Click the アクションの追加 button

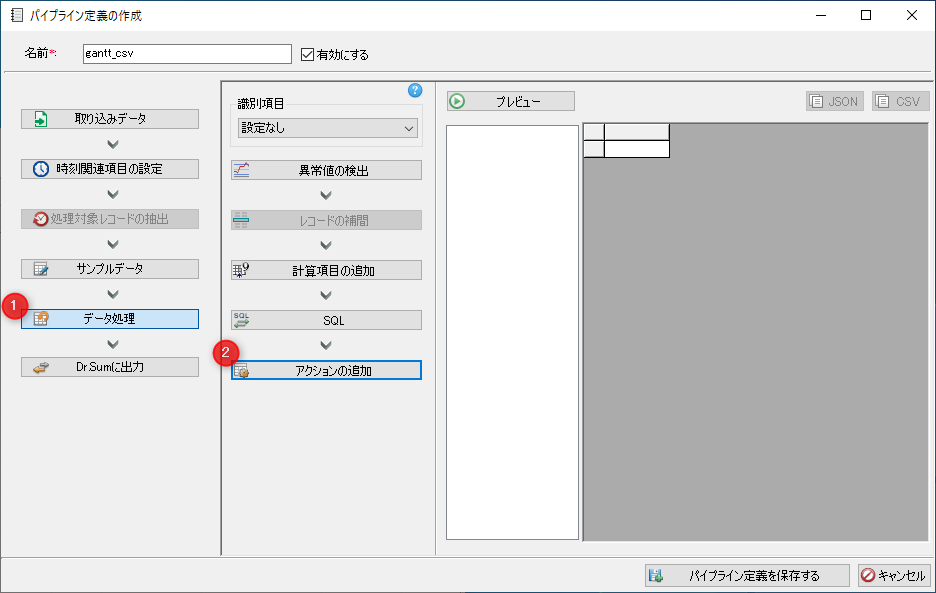(x=327, y=370)
